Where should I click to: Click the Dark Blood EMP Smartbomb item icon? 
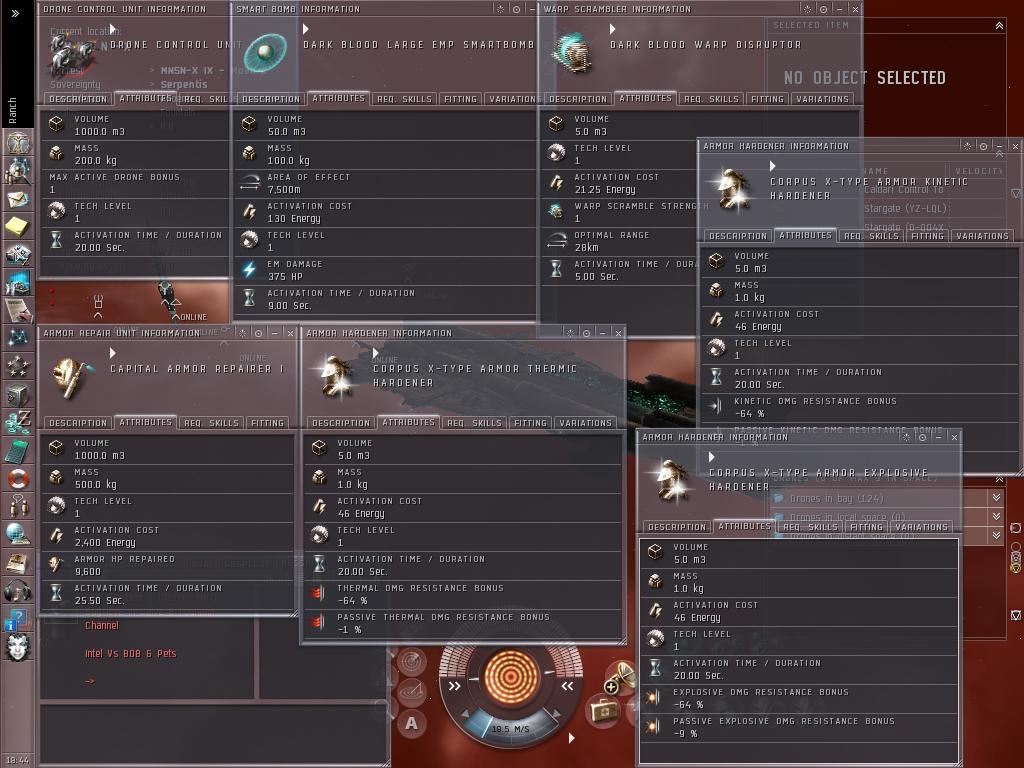[x=265, y=51]
